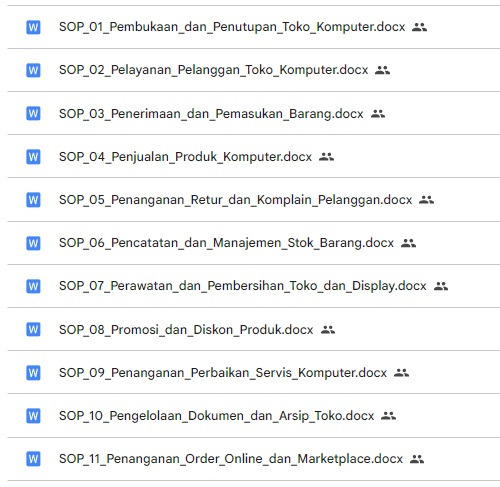This screenshot has height=487, width=500.
Task: Open SOP_11_Penanganan_Order_Online_dan_Marketplace.docx
Action: click(x=231, y=459)
